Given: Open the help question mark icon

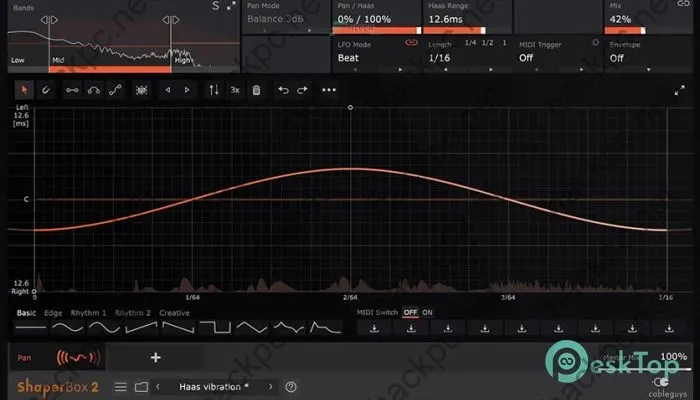Looking at the screenshot, I should (x=291, y=387).
